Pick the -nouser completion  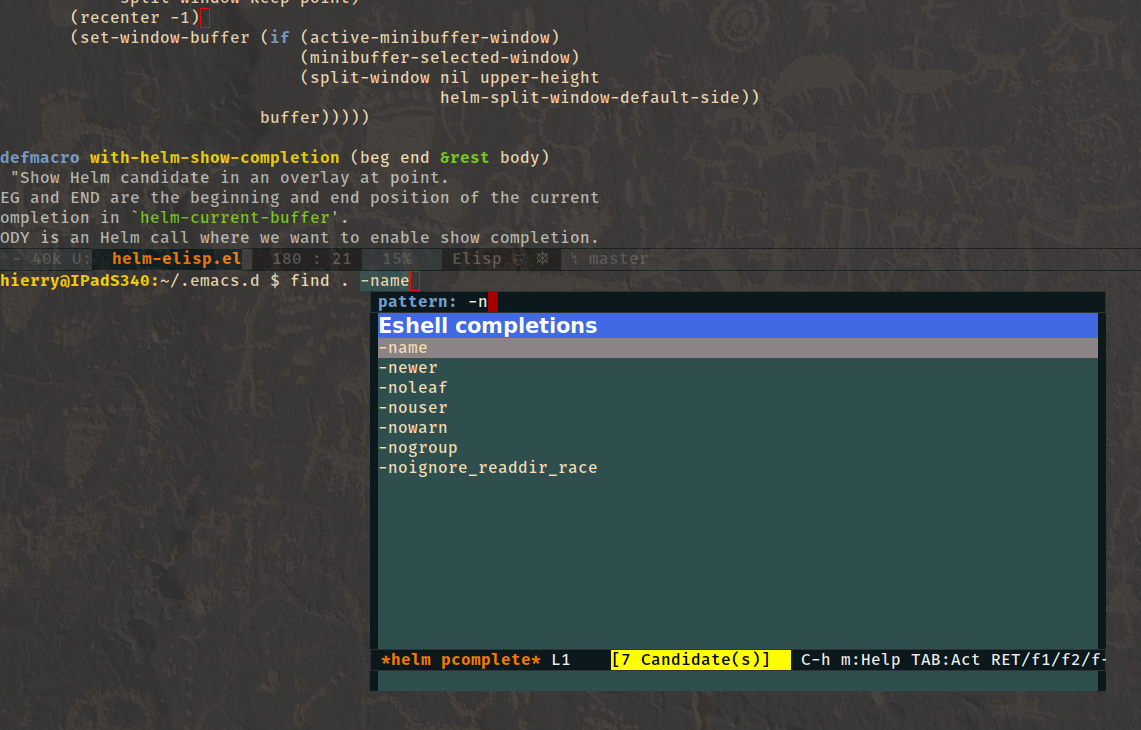click(737, 408)
